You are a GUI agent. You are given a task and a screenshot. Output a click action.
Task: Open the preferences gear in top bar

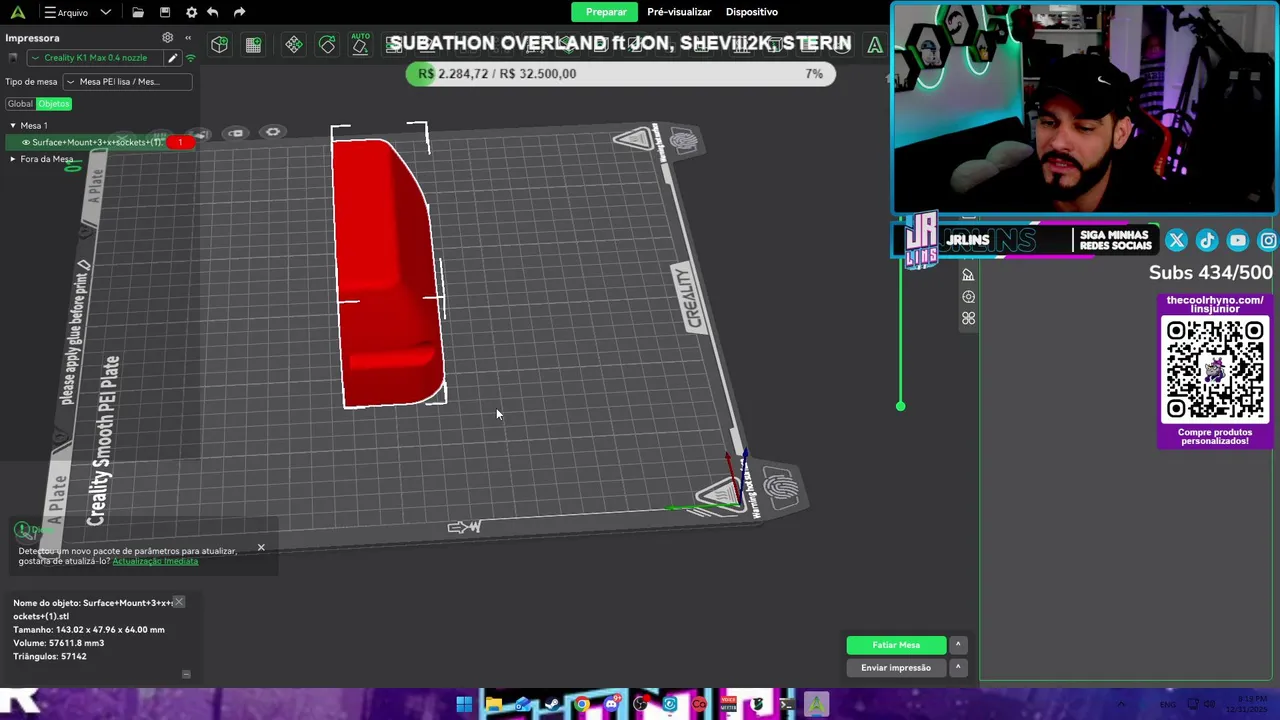[x=191, y=12]
